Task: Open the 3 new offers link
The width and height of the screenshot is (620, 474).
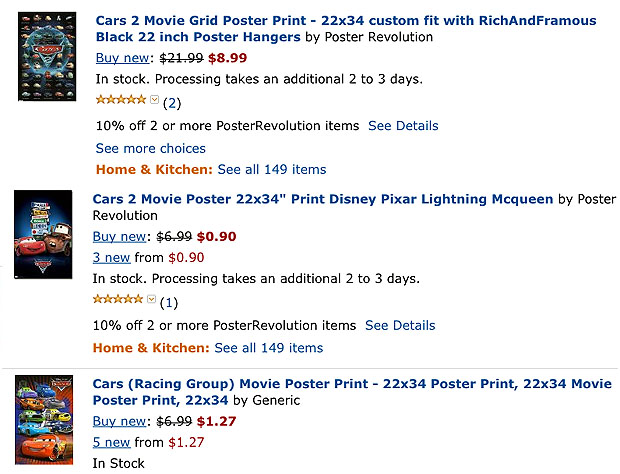Action: coord(112,258)
